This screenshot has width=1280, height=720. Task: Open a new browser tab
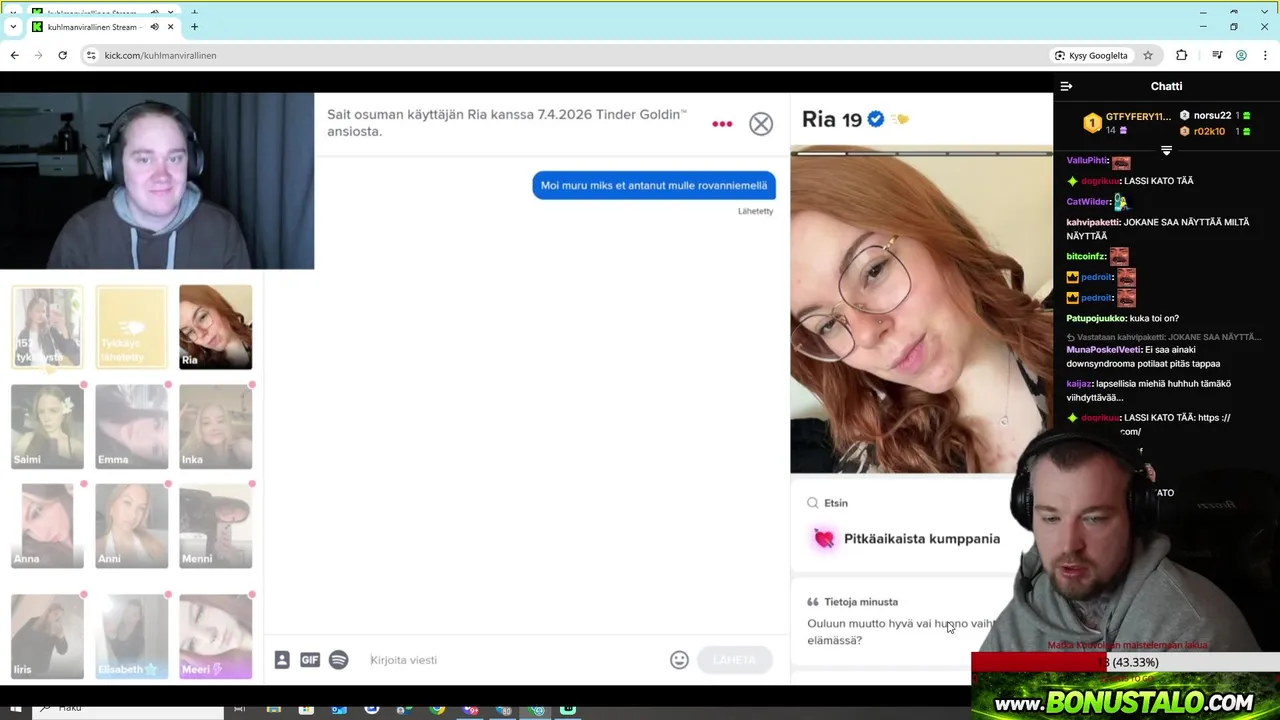[x=194, y=27]
